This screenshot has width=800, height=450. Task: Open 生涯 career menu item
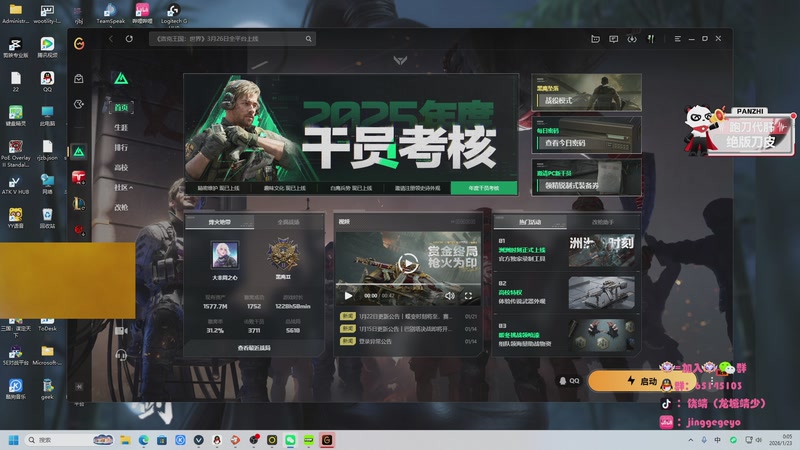point(121,128)
